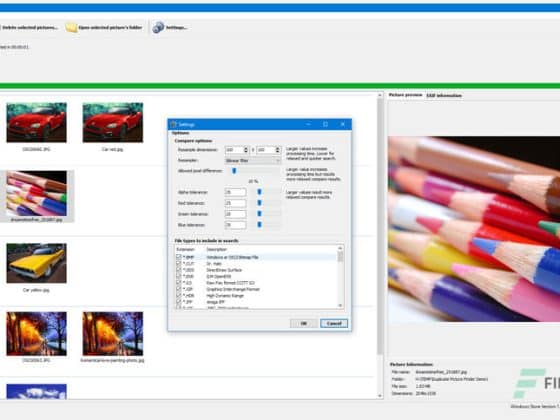Click the Green tolerance input field
The image size is (560, 420).
coord(235,214)
